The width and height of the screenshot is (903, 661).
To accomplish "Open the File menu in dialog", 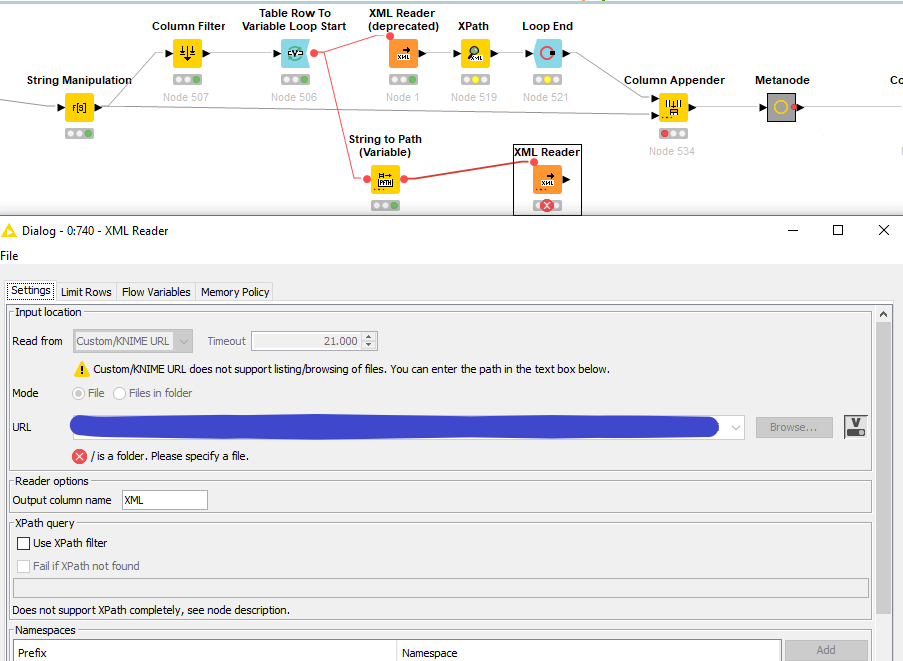I will pos(9,256).
